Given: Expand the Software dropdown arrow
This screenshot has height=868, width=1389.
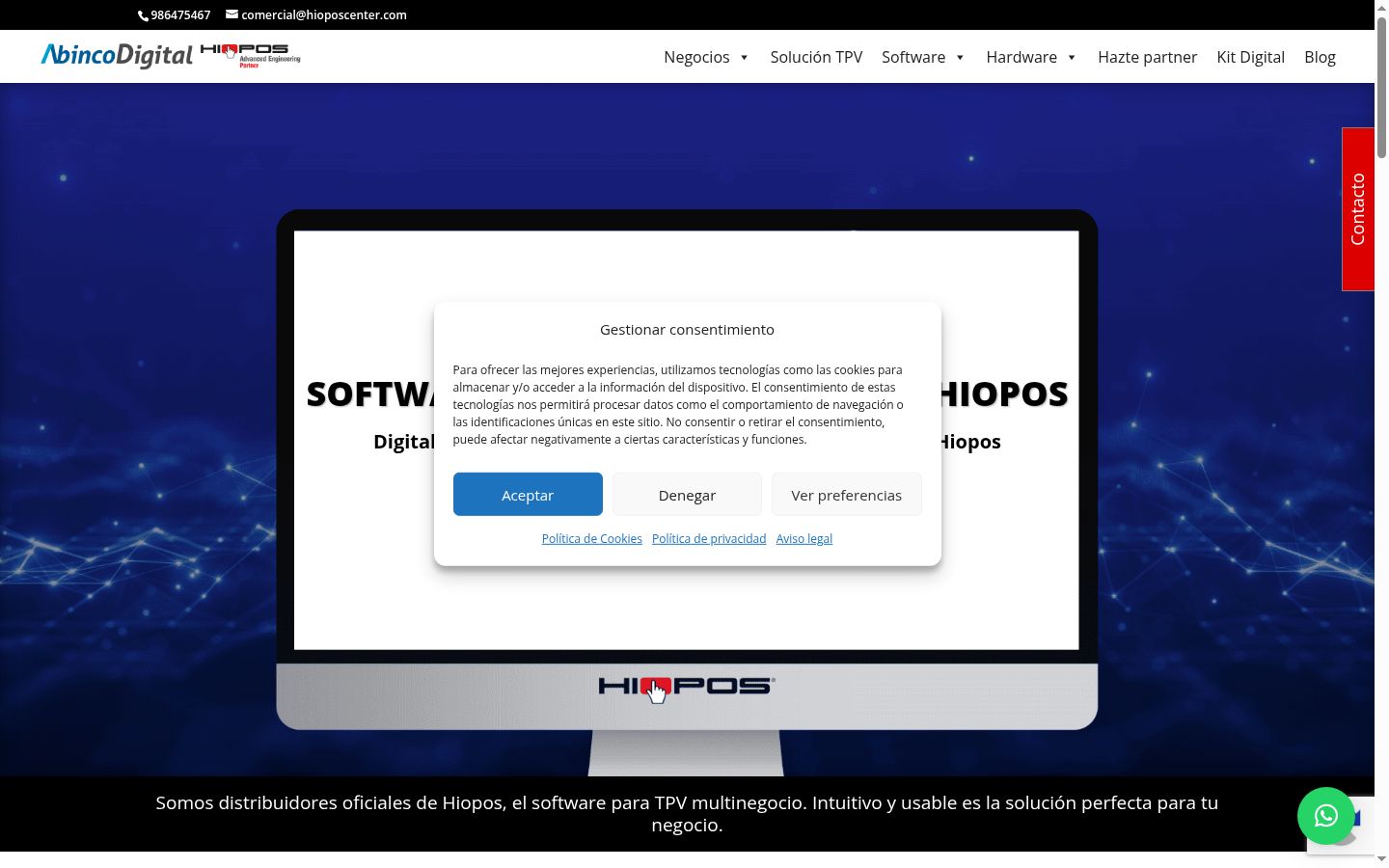Looking at the screenshot, I should point(960,58).
